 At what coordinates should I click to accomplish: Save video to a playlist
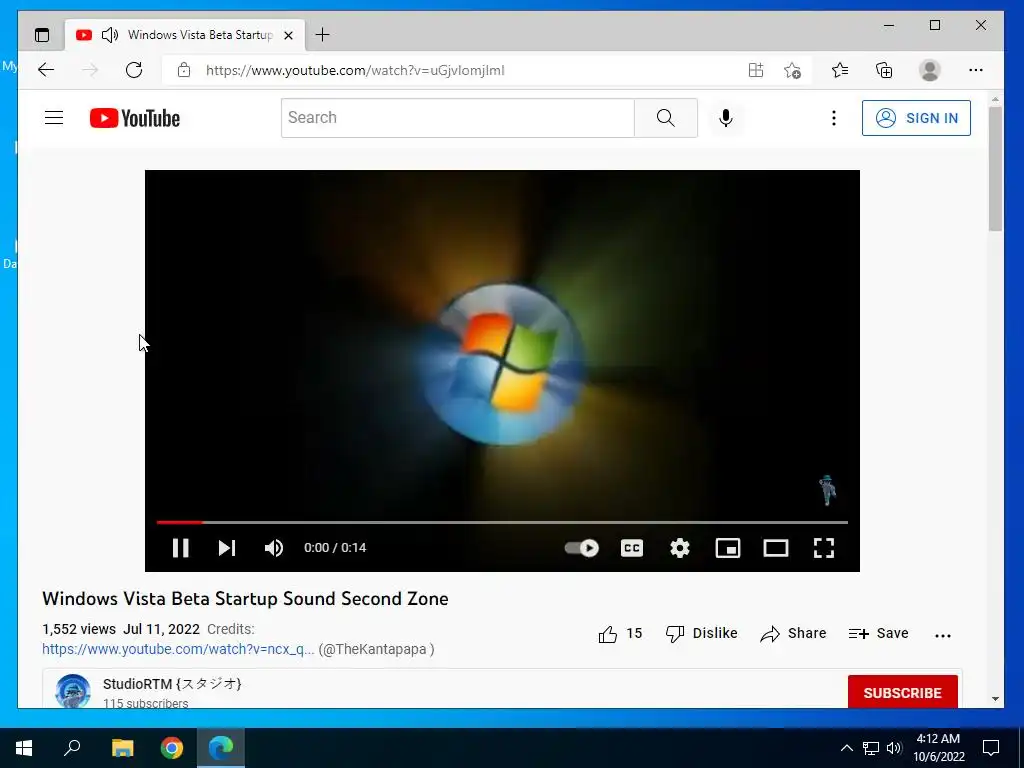tap(878, 633)
